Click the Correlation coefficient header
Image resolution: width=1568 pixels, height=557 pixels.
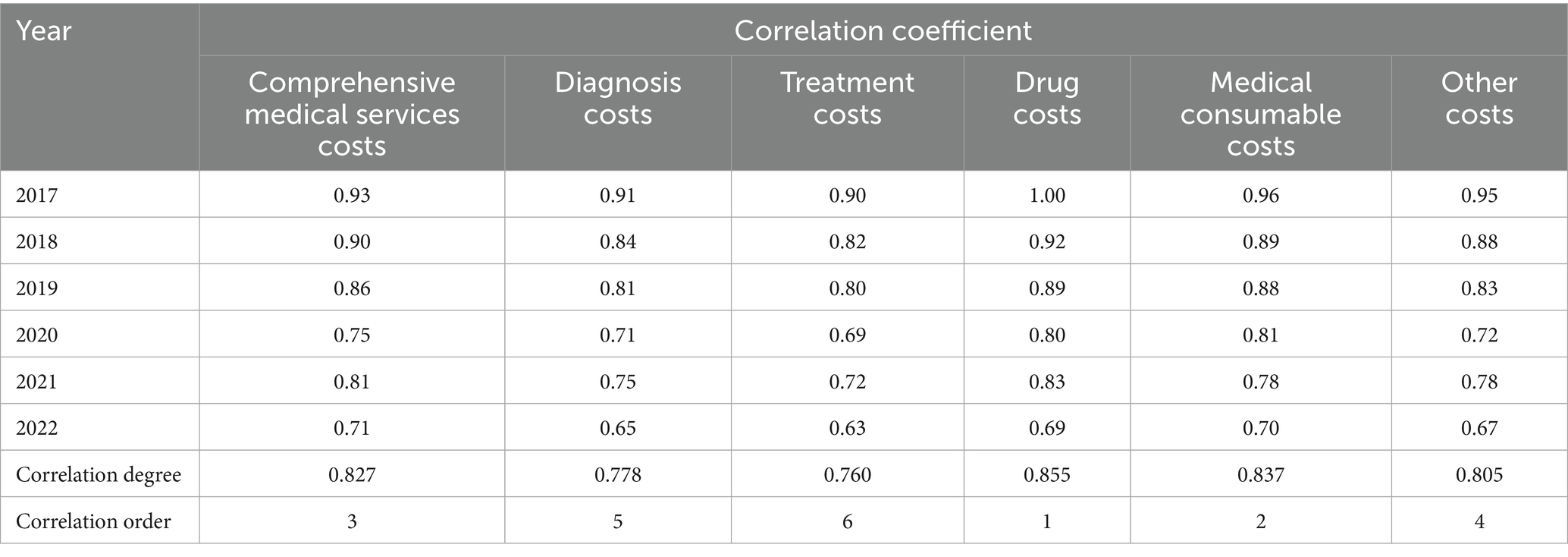(883, 31)
